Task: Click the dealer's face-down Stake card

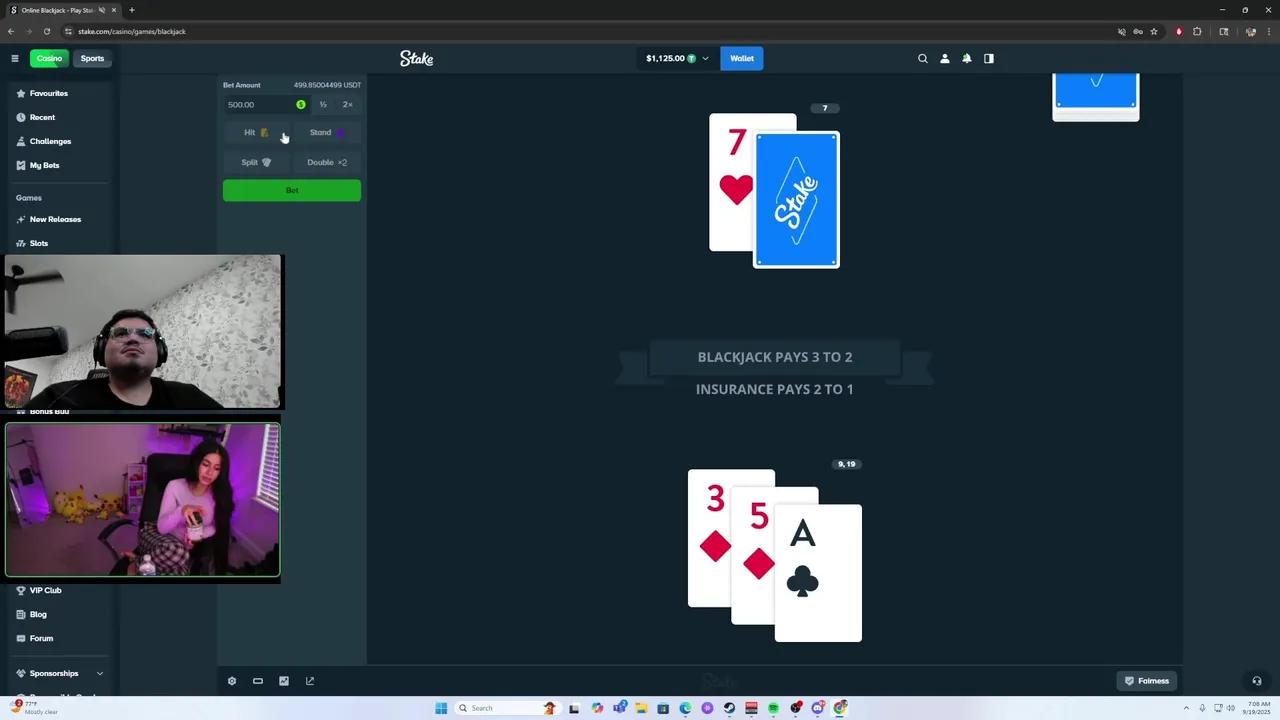Action: [x=797, y=200]
